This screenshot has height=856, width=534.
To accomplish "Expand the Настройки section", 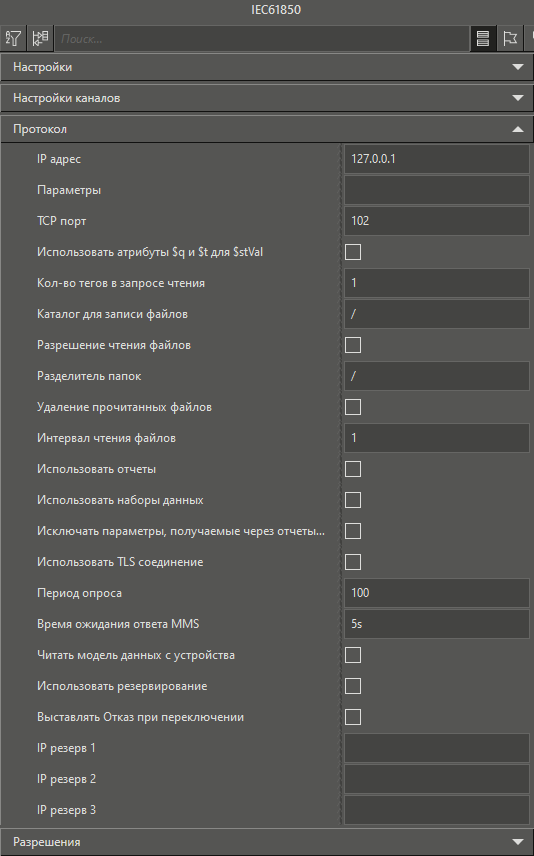I will (267, 67).
